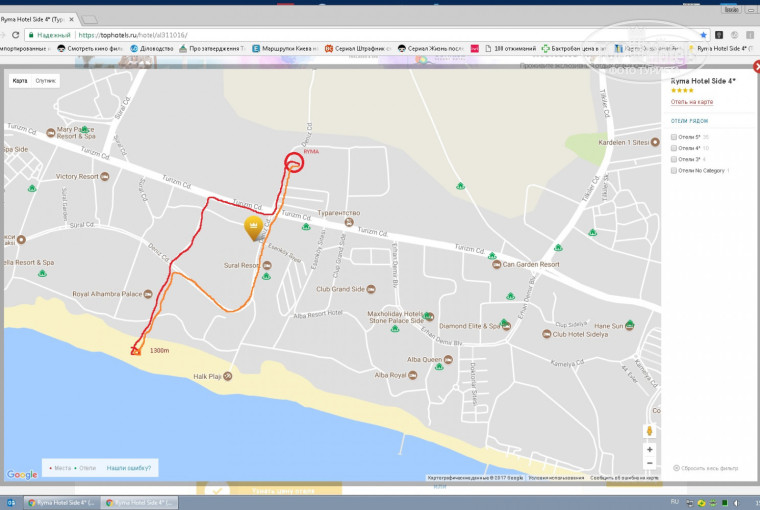
Task: Open the 'Отель на карте' link
Action: [692, 102]
